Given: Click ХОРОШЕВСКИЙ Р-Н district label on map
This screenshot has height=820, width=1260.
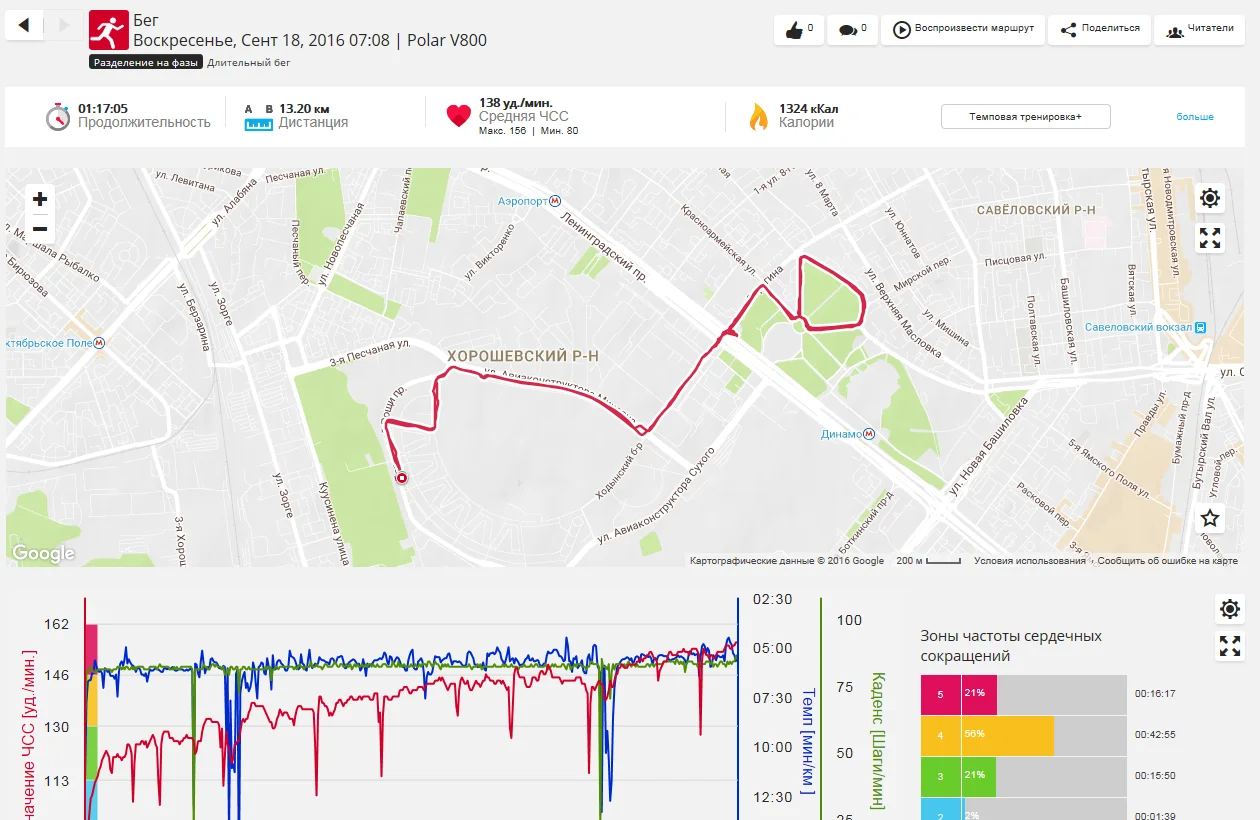Looking at the screenshot, I should [523, 356].
